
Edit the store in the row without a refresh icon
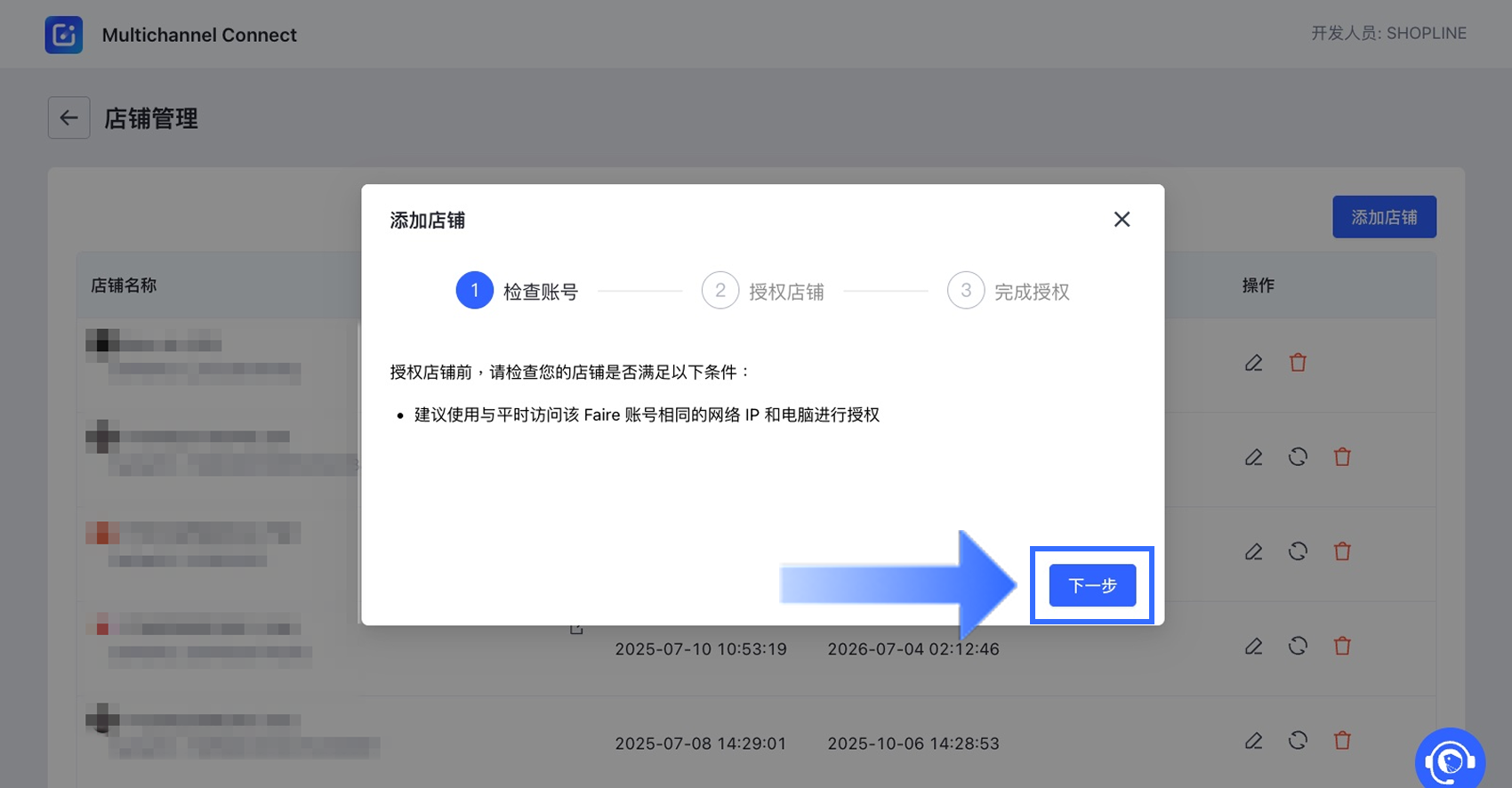tap(1253, 363)
